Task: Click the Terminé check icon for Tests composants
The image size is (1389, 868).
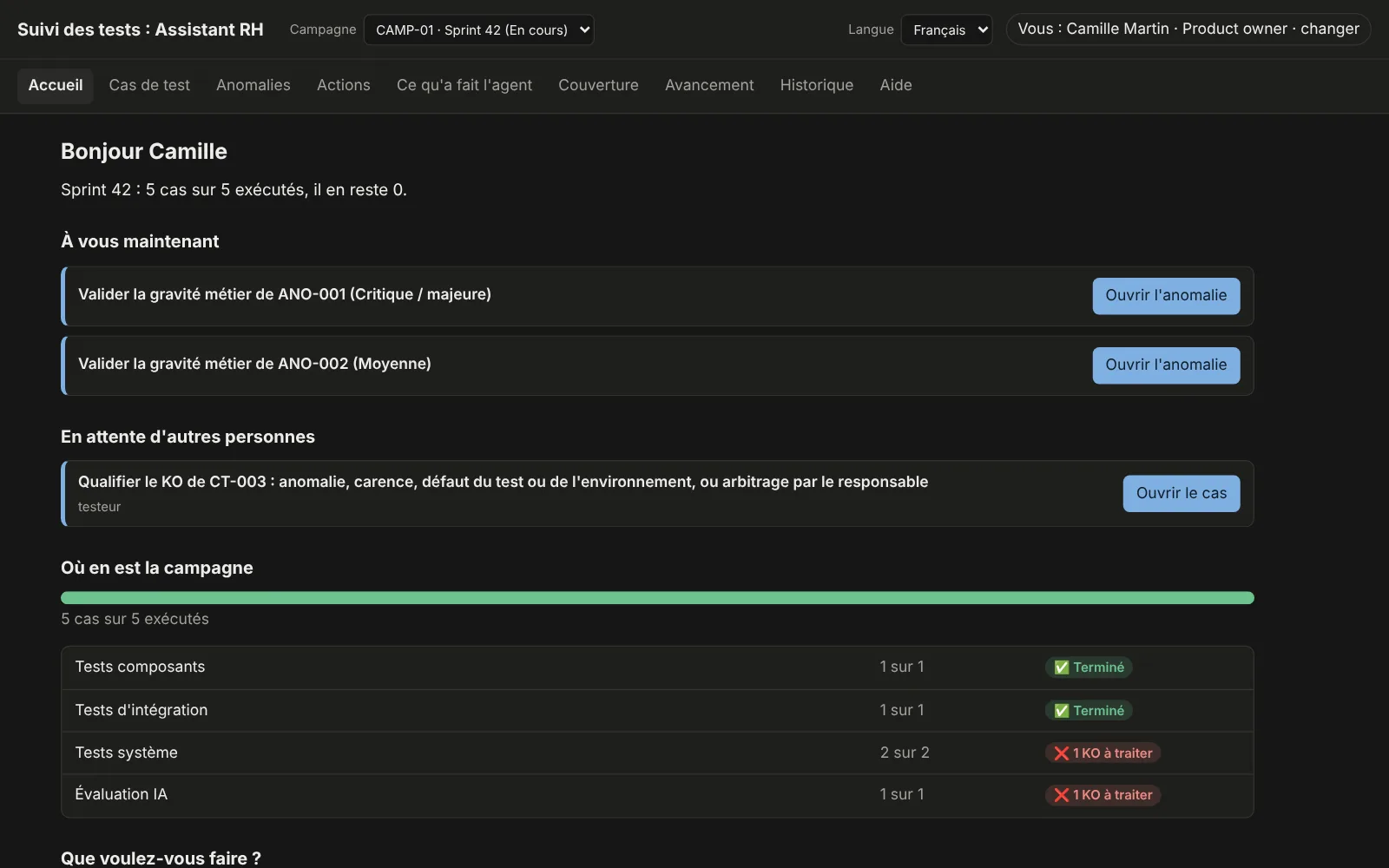Action: point(1061,667)
